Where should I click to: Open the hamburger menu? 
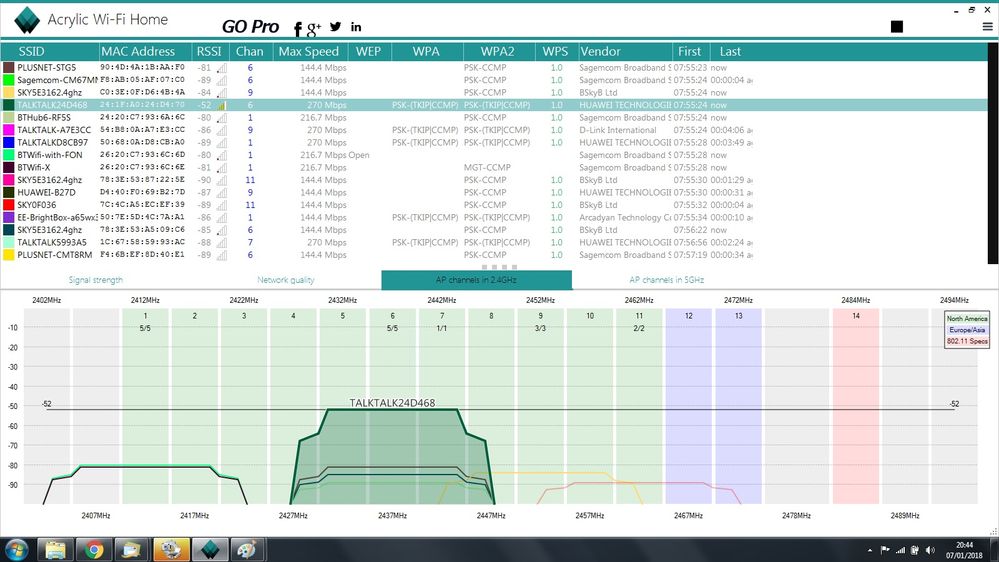988,27
